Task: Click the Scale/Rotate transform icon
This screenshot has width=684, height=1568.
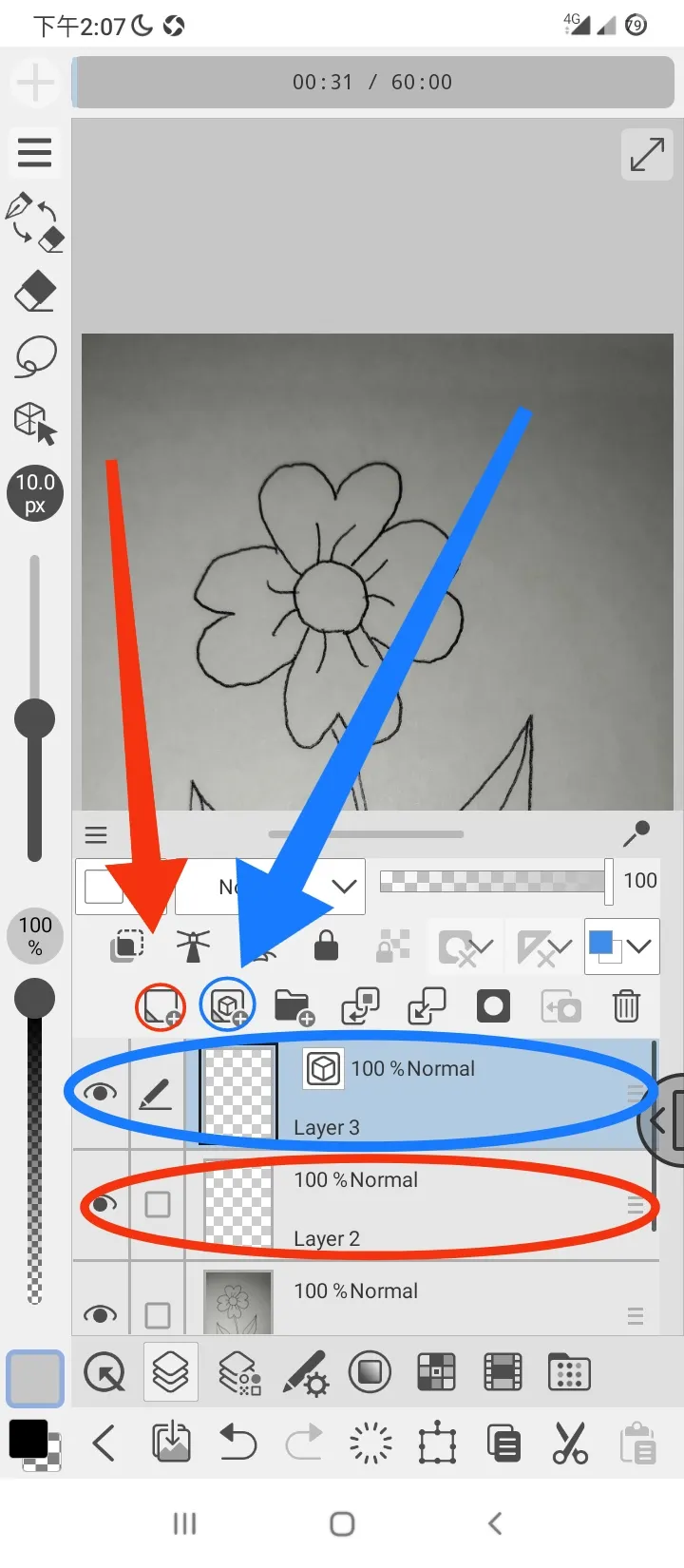Action: point(437,1444)
